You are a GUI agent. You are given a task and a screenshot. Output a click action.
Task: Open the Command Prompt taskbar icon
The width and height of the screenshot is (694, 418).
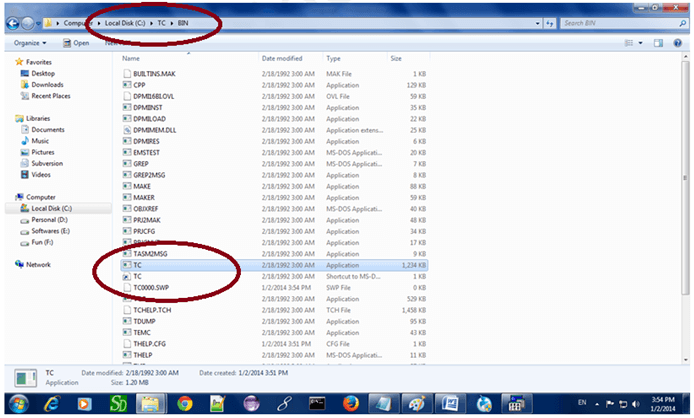[x=316, y=403]
